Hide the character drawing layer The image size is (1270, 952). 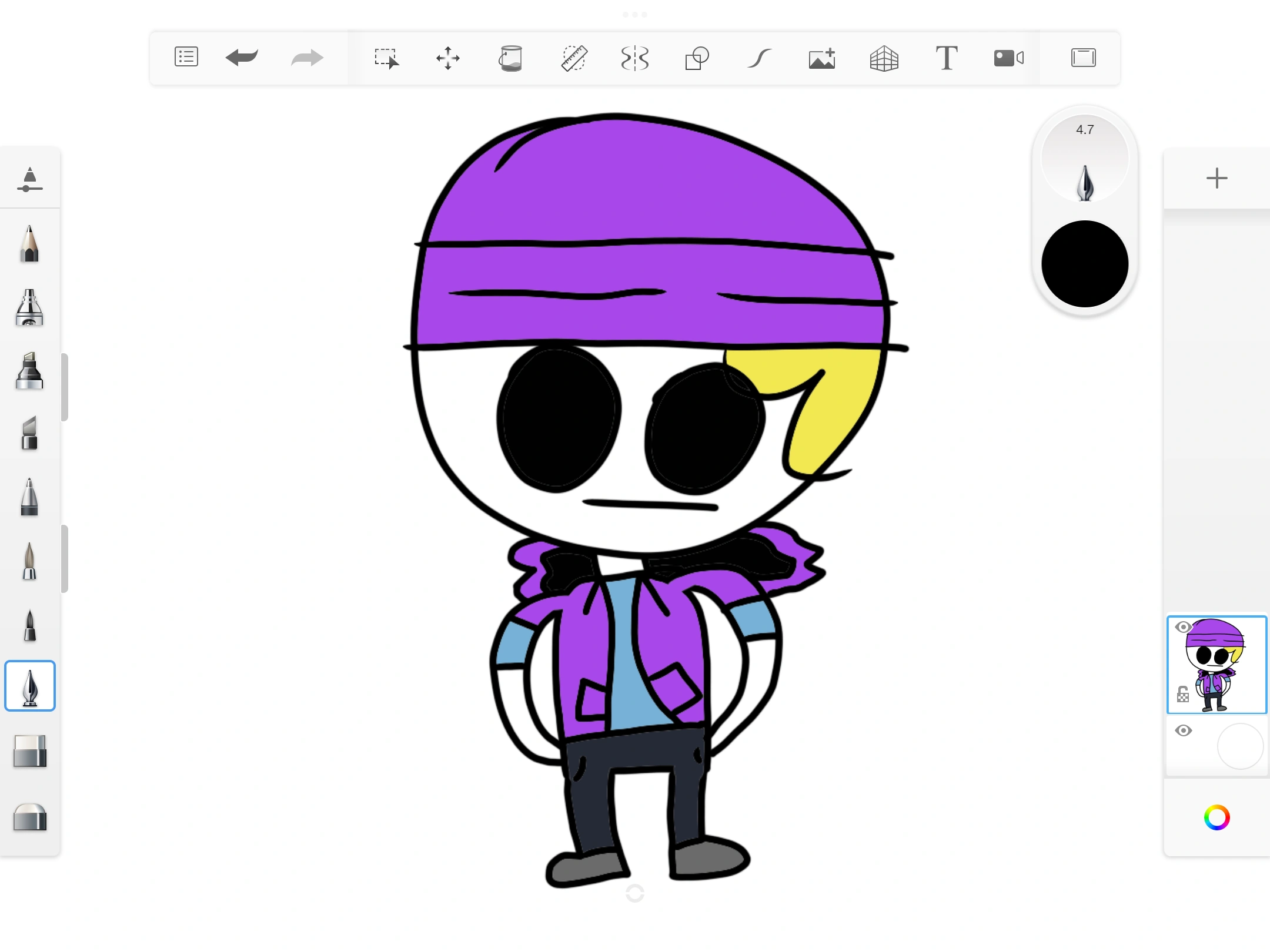[x=1183, y=627]
